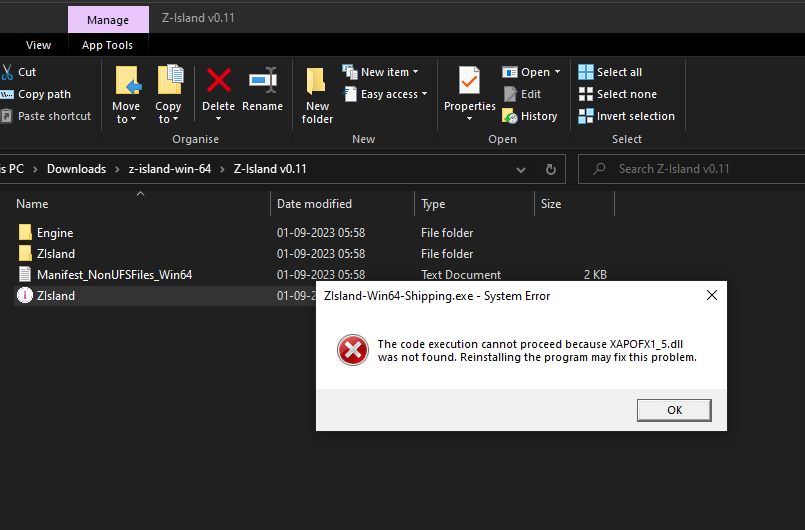Image resolution: width=805 pixels, height=530 pixels.
Task: Click the XAPOFX1_5.dll error message text
Action: click(537, 350)
